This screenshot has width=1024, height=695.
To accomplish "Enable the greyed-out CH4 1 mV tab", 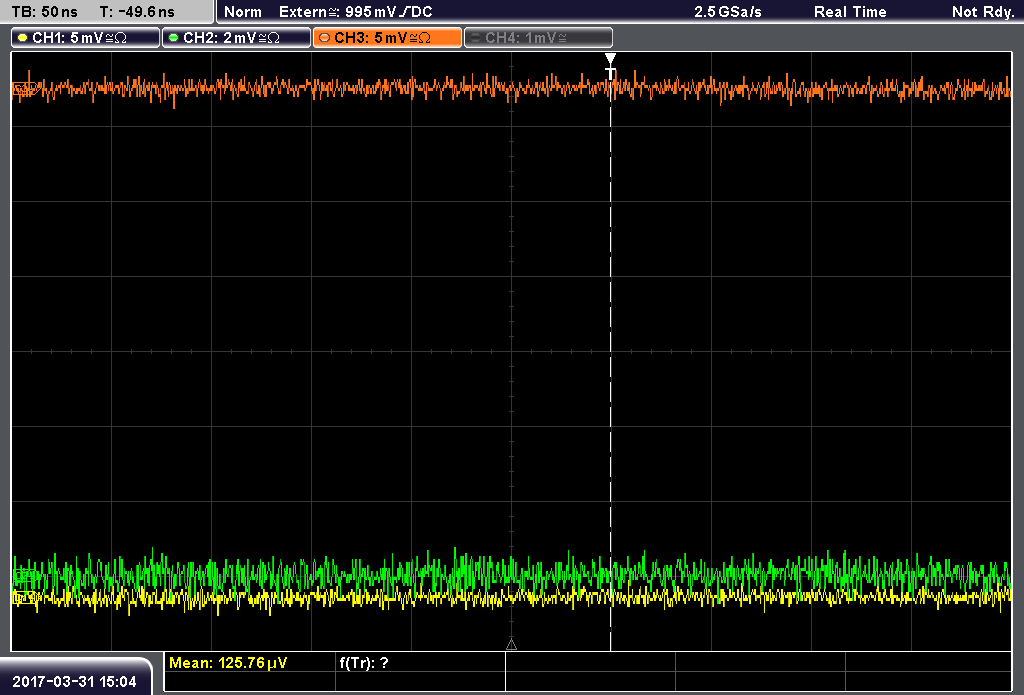I will pyautogui.click(x=538, y=38).
